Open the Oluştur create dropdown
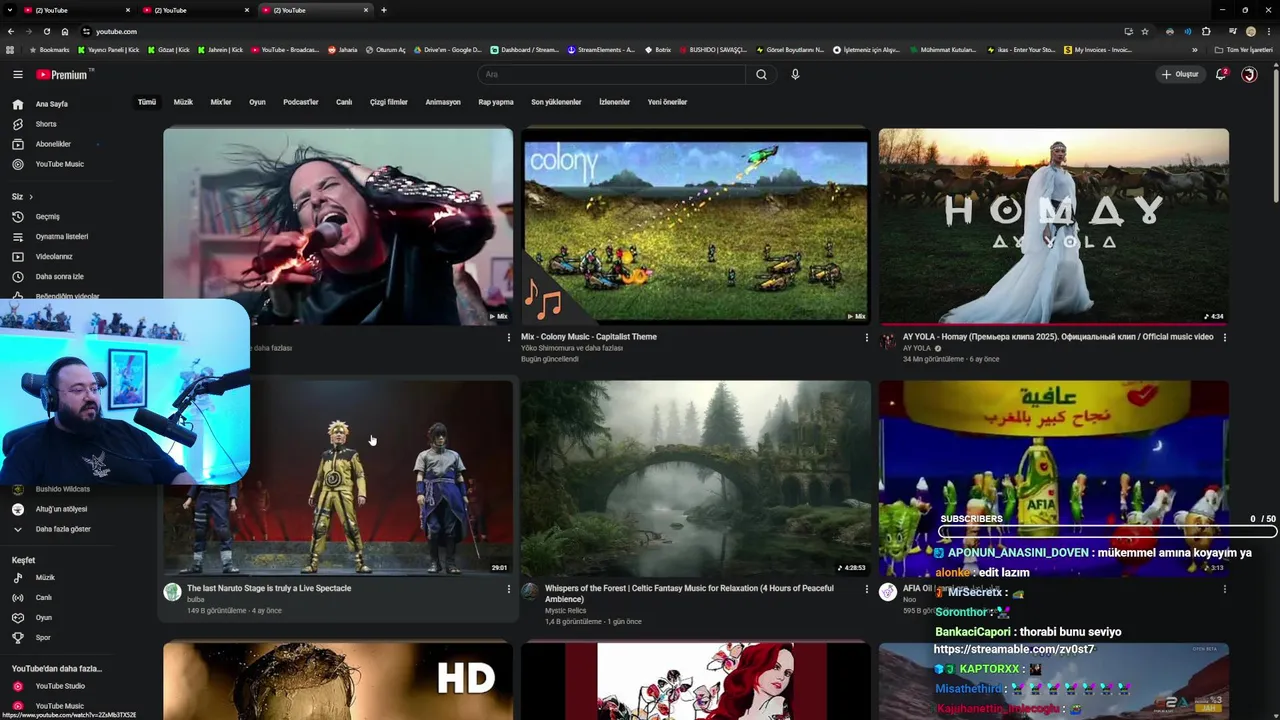 point(1179,74)
